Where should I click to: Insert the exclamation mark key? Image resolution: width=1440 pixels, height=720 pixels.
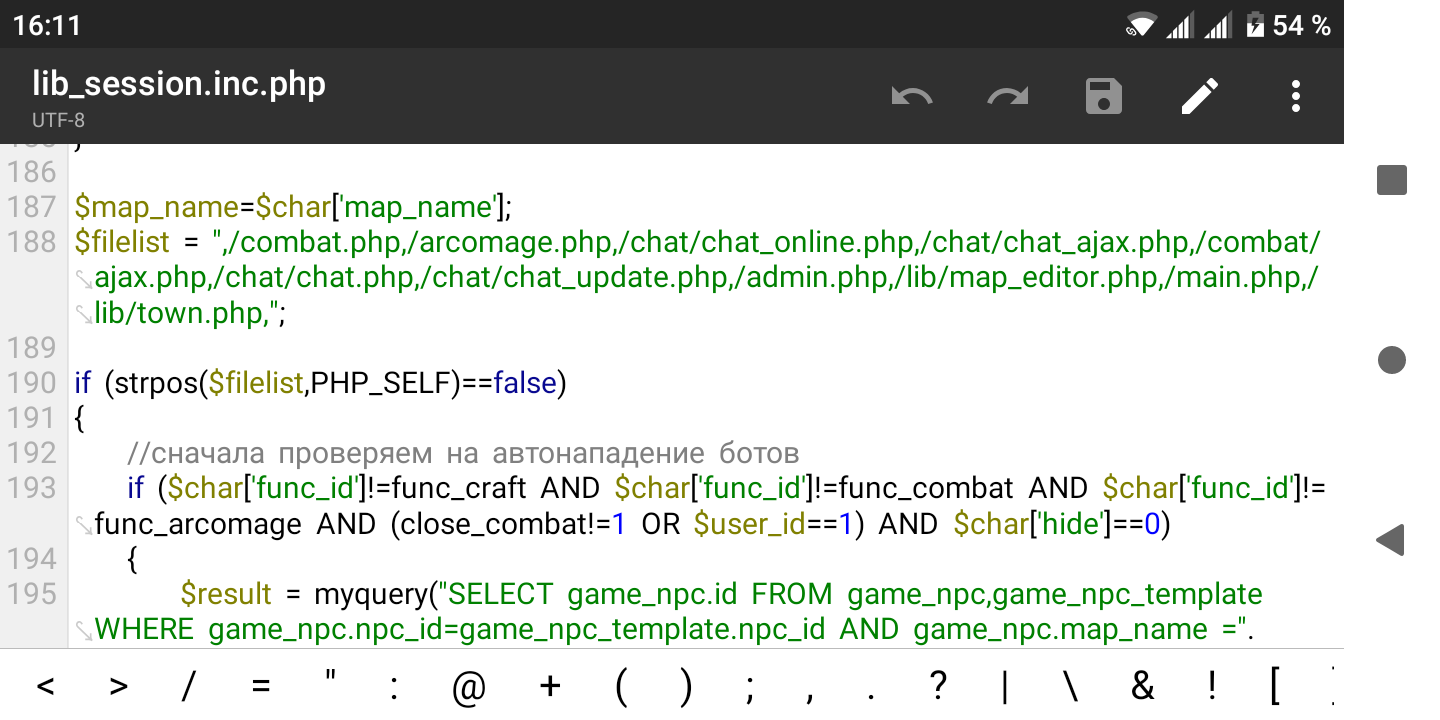1213,686
